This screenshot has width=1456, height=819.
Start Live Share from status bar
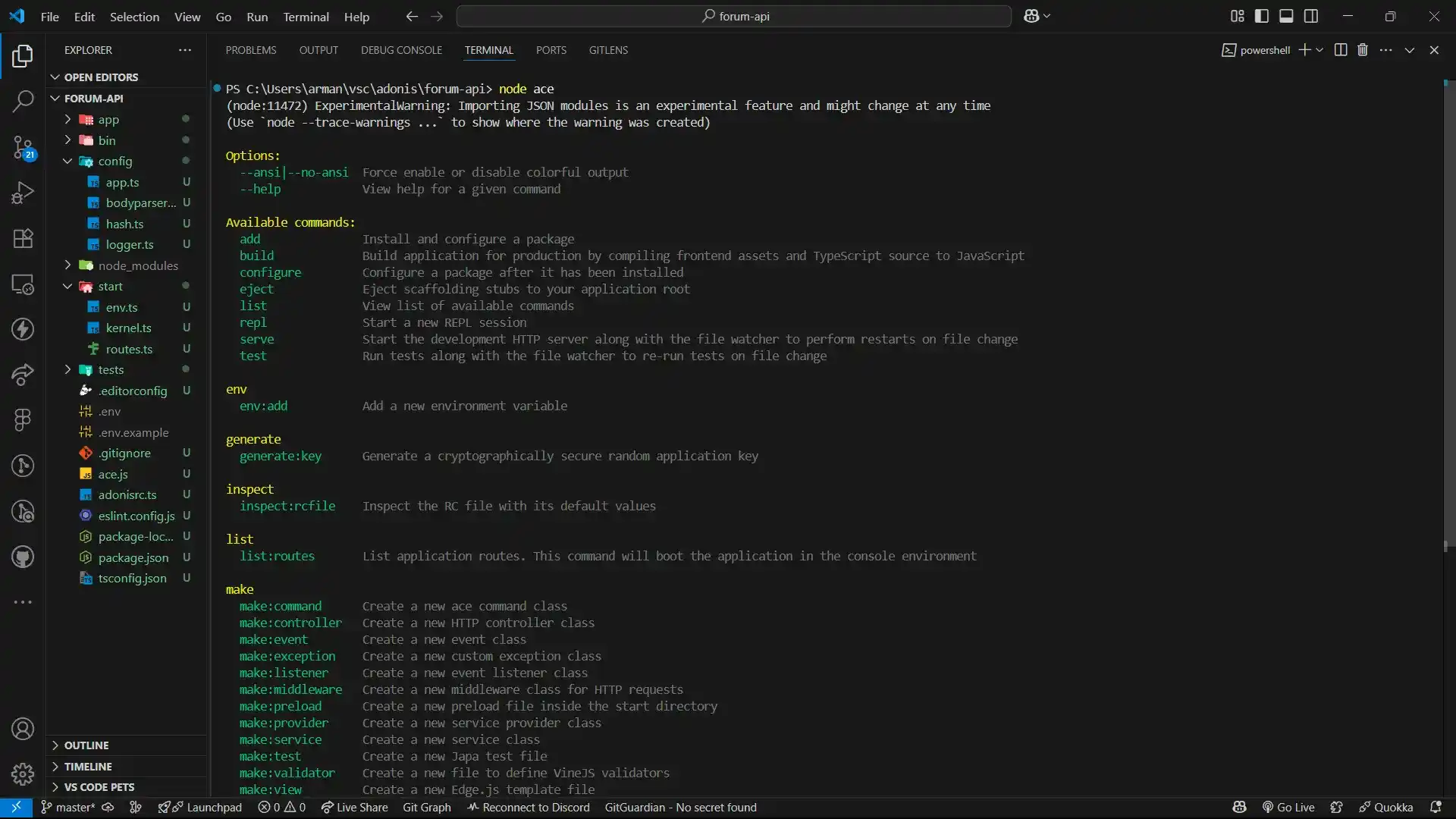pyautogui.click(x=354, y=808)
